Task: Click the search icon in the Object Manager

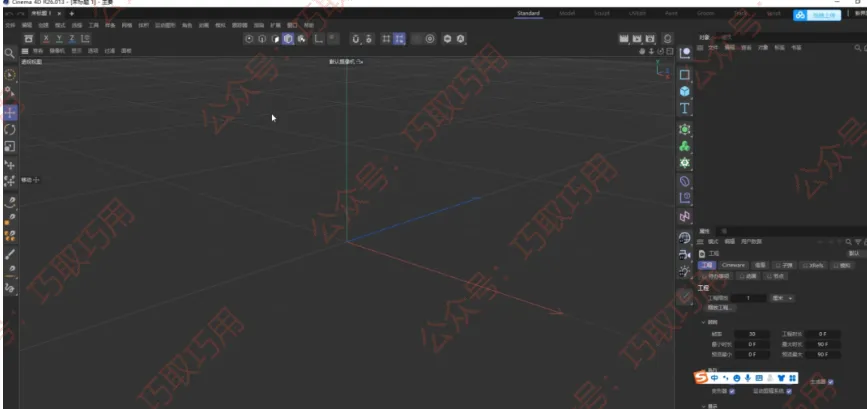Action: (857, 48)
